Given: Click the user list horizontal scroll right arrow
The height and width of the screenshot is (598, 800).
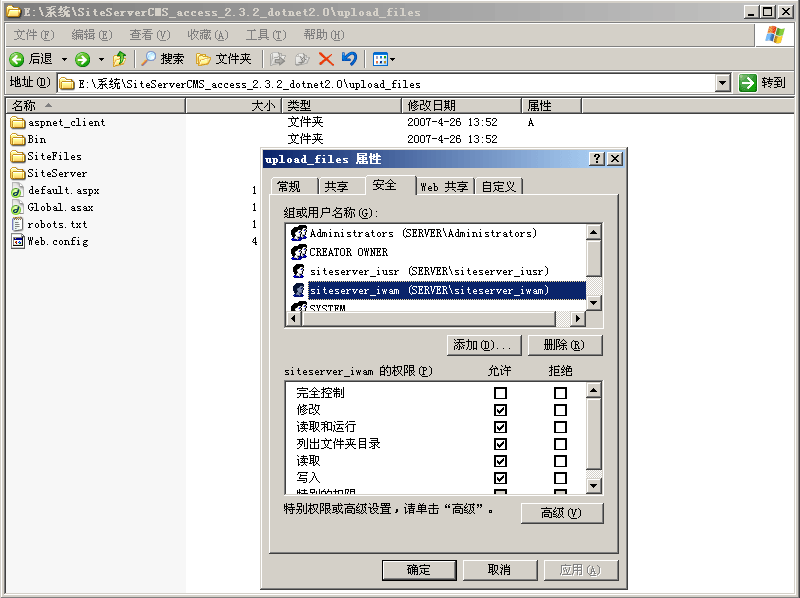Looking at the screenshot, I should point(578,318).
